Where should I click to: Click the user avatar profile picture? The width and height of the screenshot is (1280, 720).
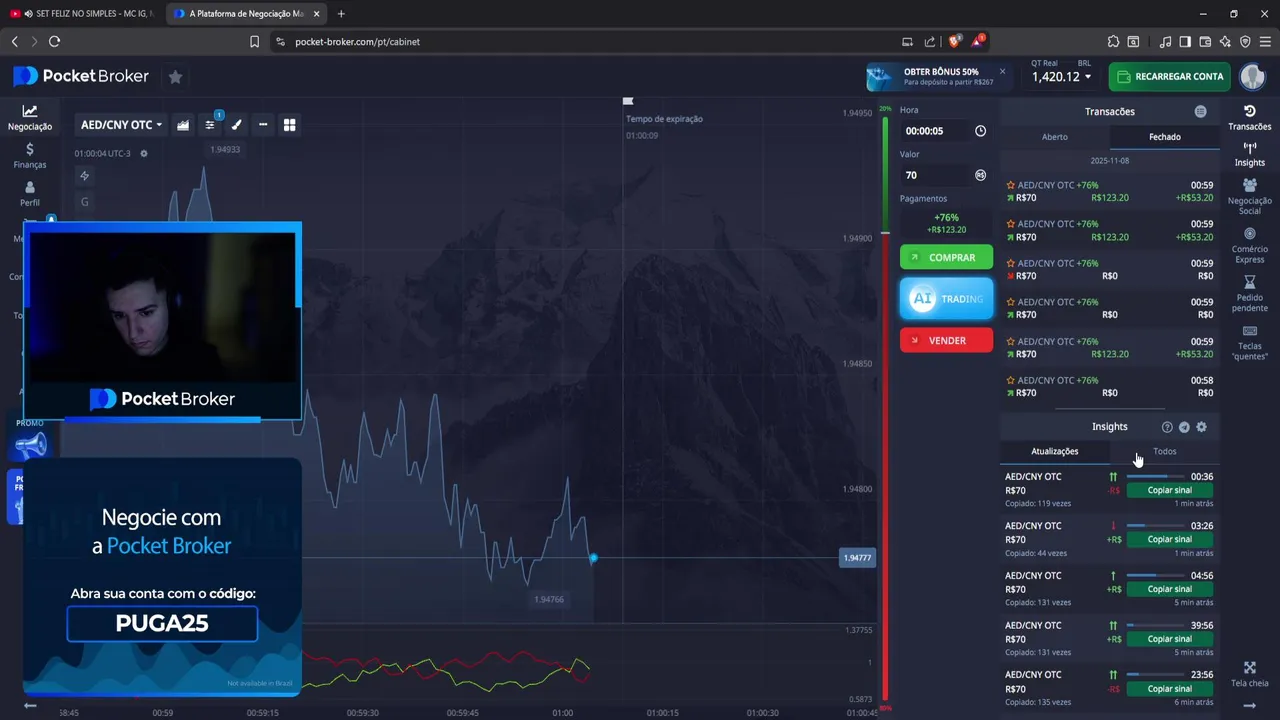tap(1252, 76)
